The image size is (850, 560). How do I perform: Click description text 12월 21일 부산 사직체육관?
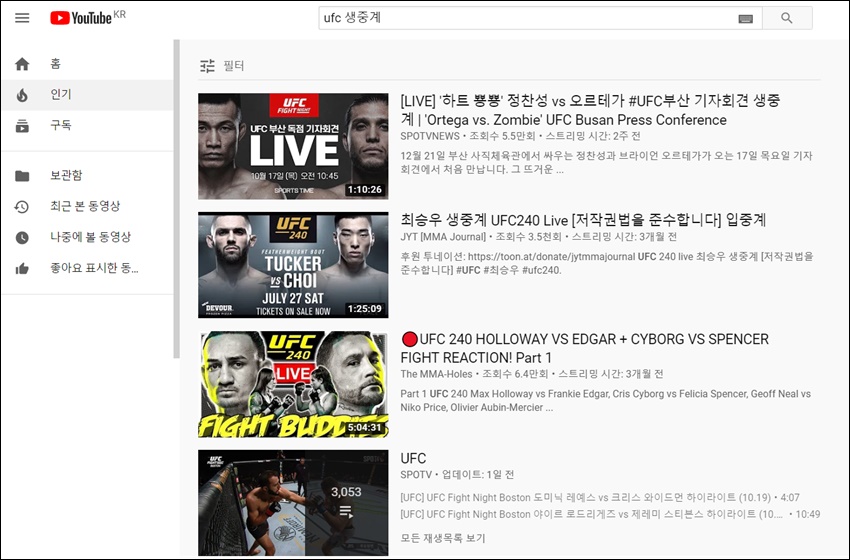[606, 163]
